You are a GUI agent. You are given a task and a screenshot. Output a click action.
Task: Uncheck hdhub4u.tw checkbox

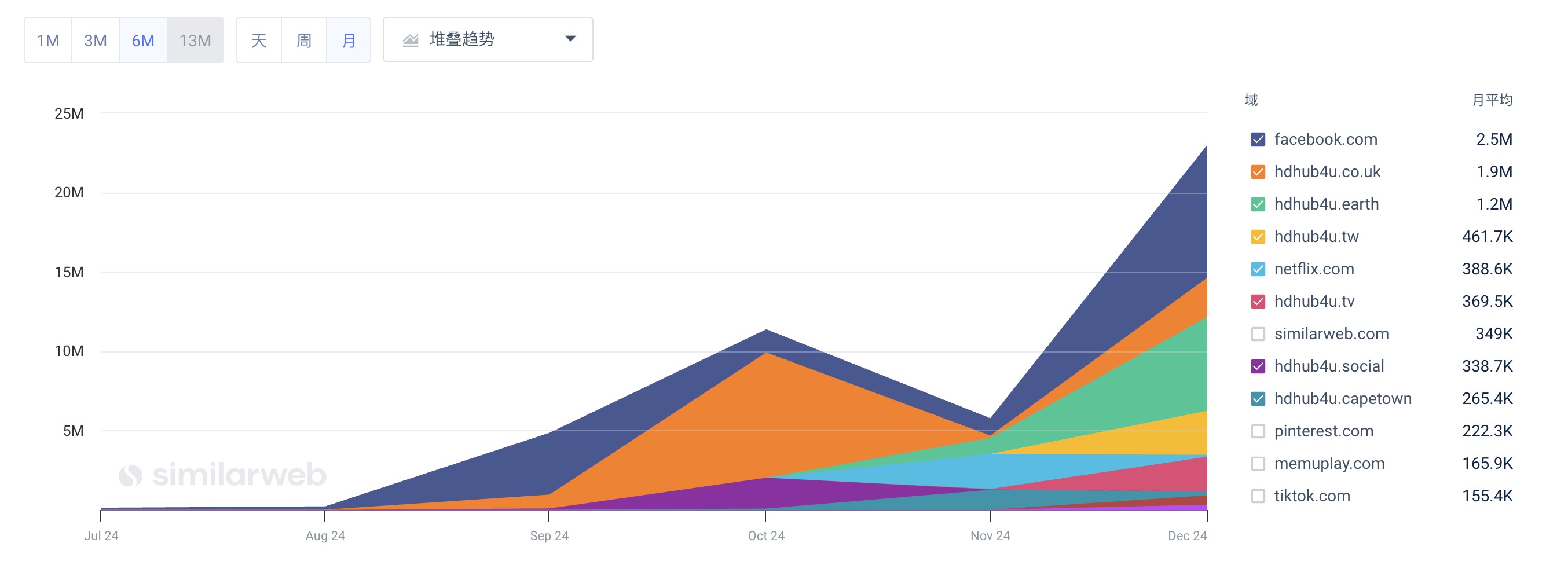click(x=1258, y=236)
